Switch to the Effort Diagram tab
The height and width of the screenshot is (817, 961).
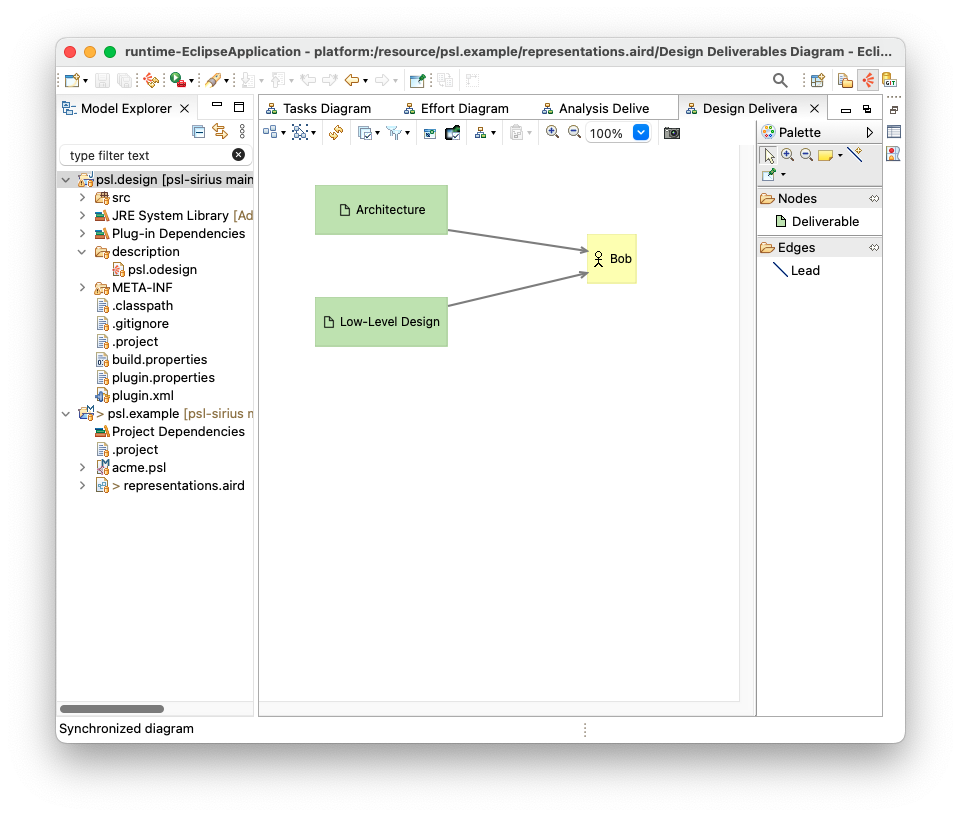[464, 109]
